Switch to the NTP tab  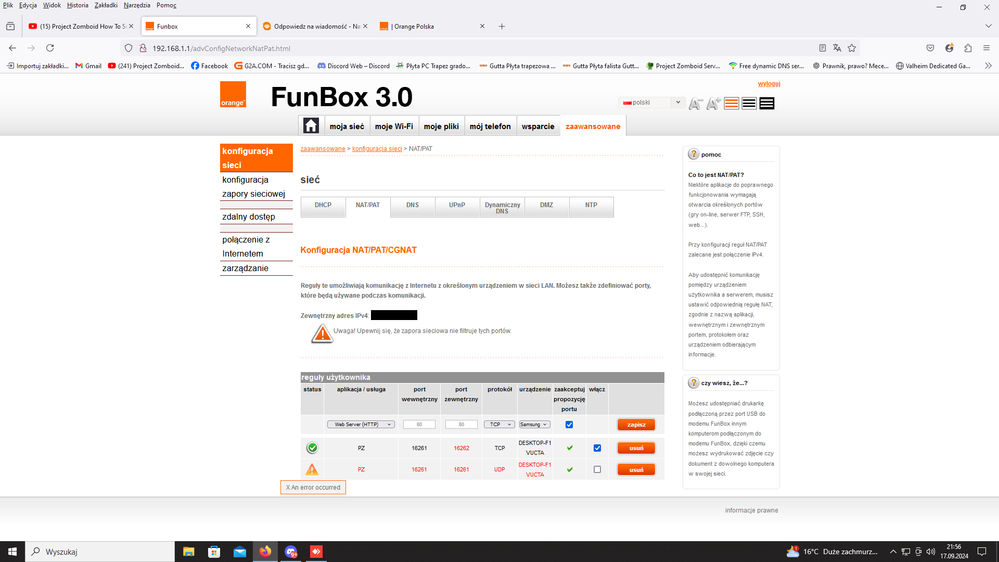(591, 206)
